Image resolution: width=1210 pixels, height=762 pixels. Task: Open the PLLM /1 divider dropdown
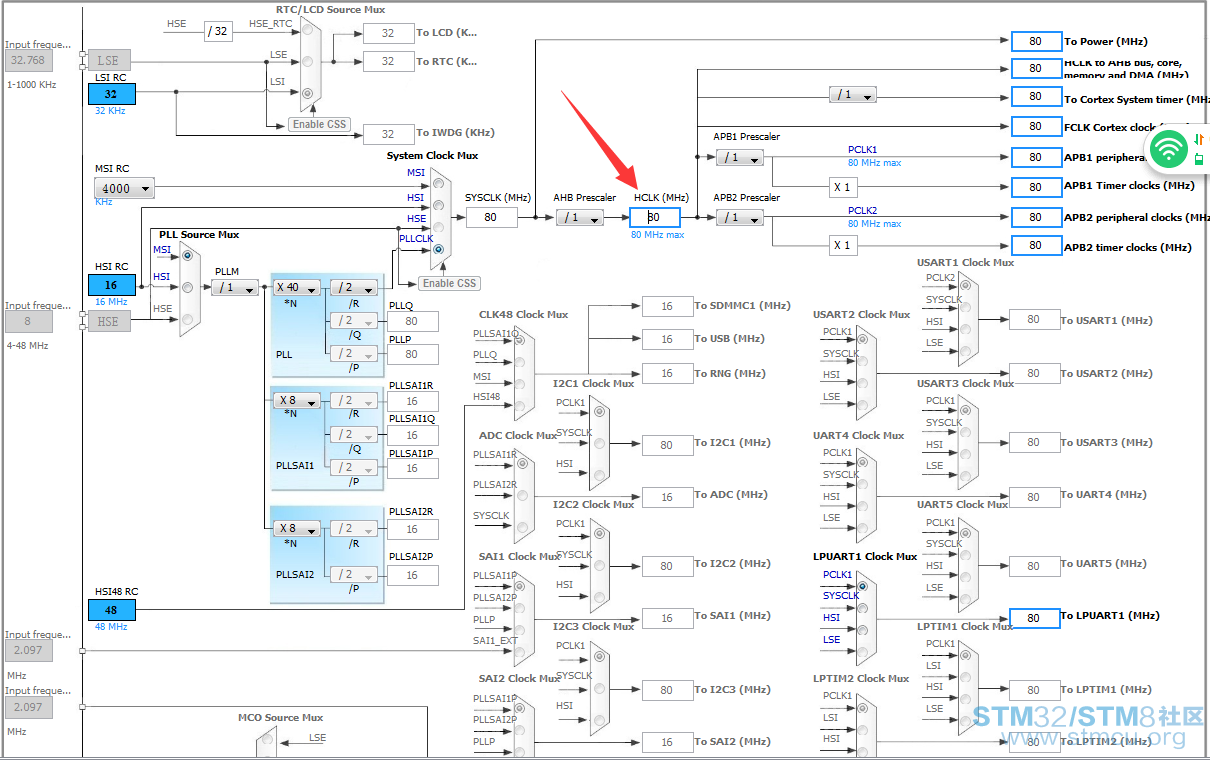[235, 287]
